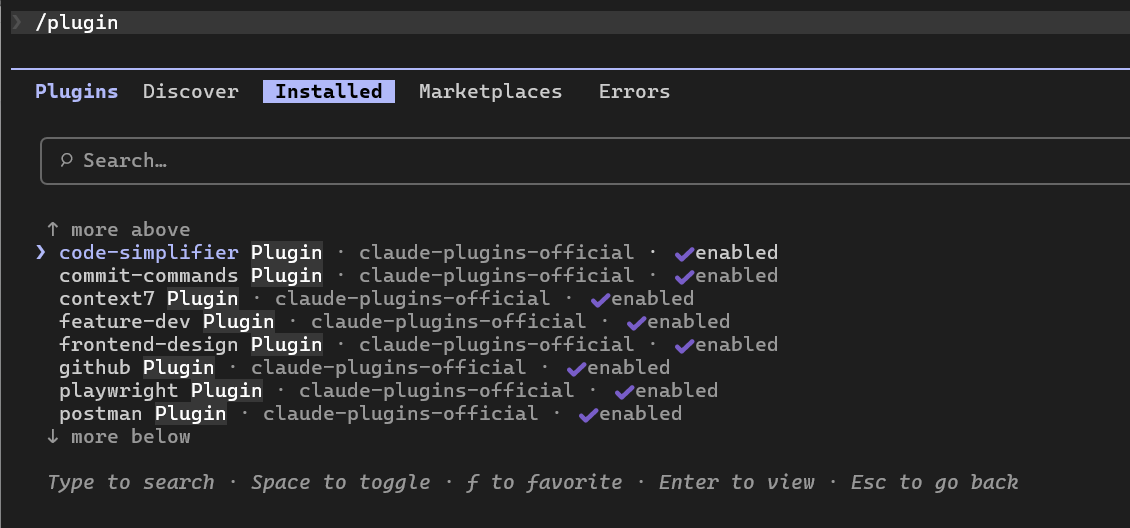1130x528 pixels.
Task: Click the 'Space to toggle' hint
Action: coord(340,483)
